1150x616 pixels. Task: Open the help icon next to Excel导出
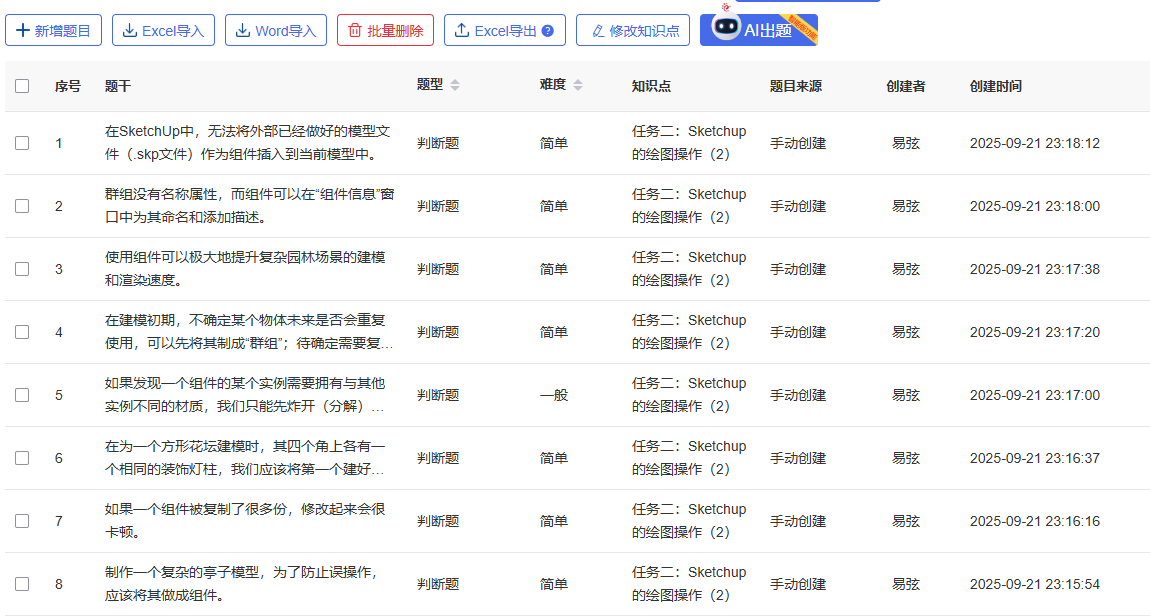[x=549, y=29]
